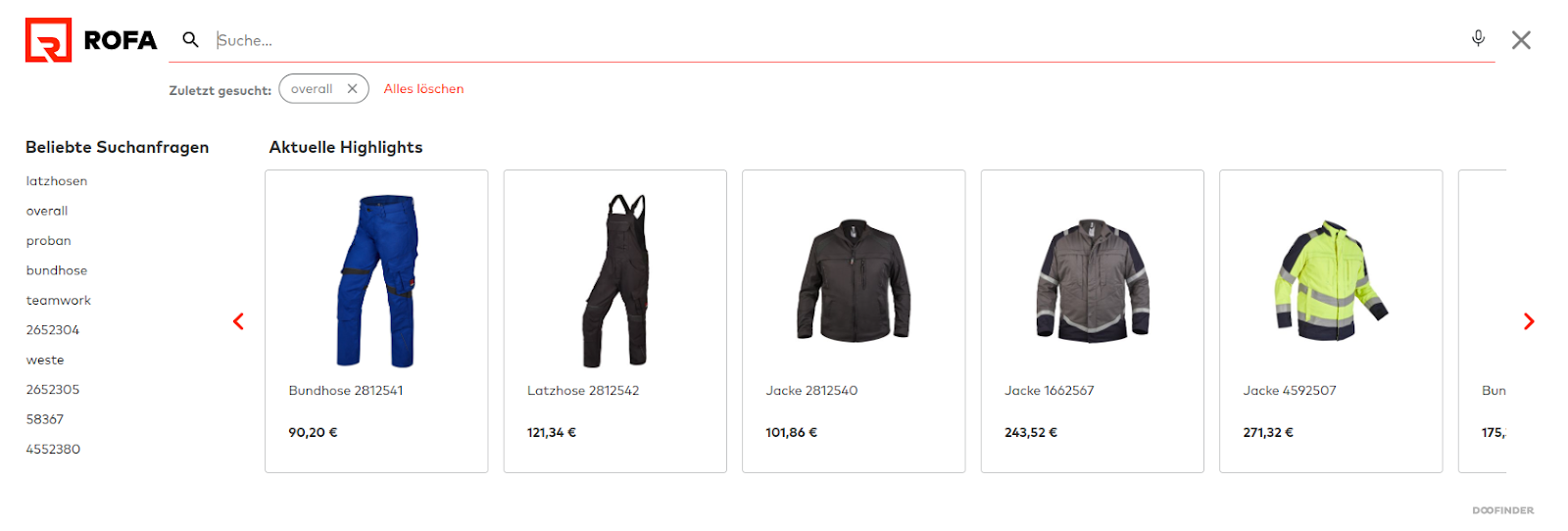Click the Doofinder logo
1568x531 pixels.
(x=1502, y=510)
